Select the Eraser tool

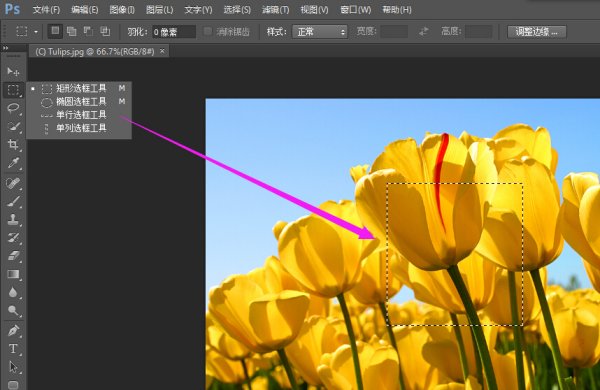(13, 256)
